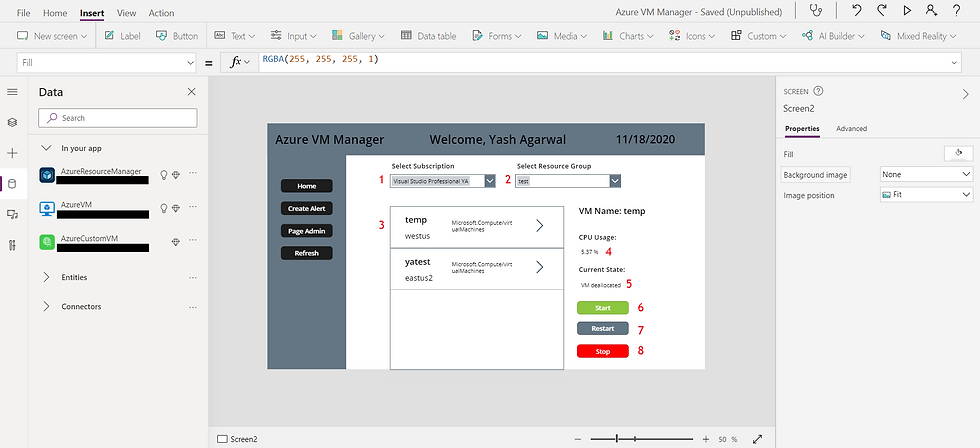Open the Image position Fit dropdown

pyautogui.click(x=926, y=195)
